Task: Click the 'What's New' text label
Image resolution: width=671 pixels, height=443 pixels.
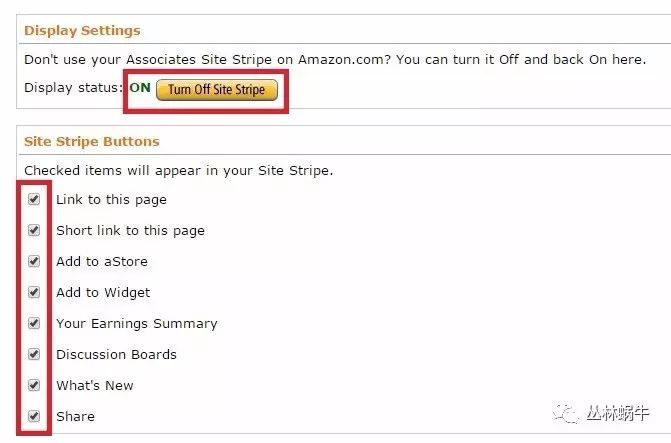Action: (x=94, y=386)
